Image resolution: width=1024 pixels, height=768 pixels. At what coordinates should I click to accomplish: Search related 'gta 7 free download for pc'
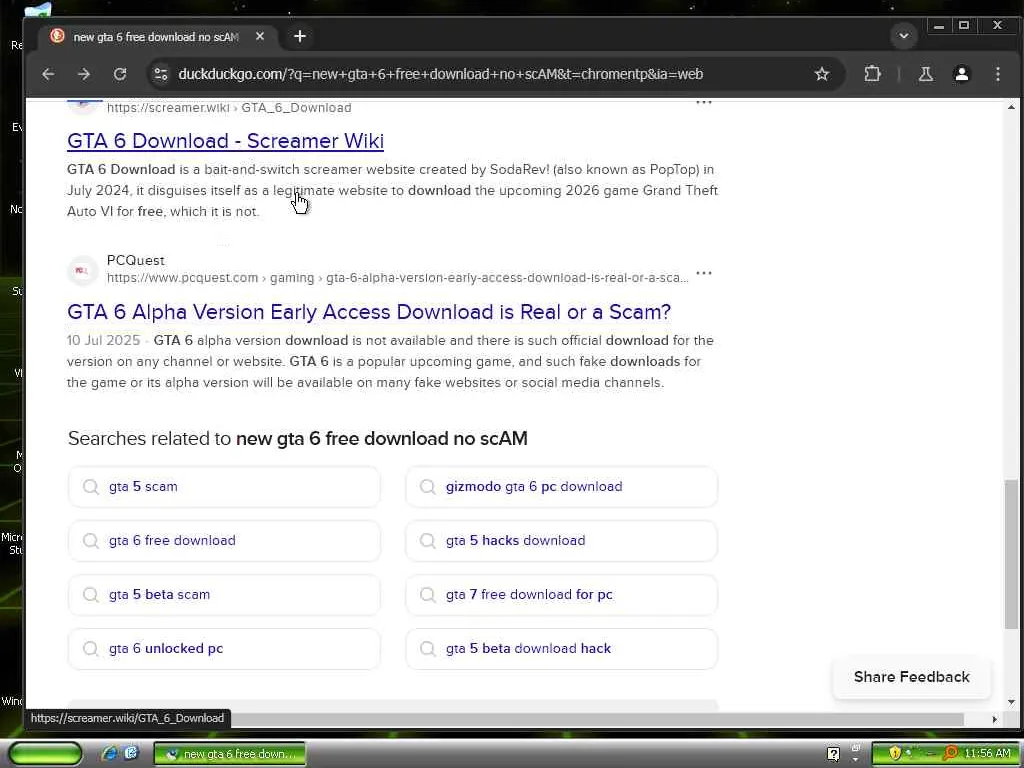coord(562,595)
